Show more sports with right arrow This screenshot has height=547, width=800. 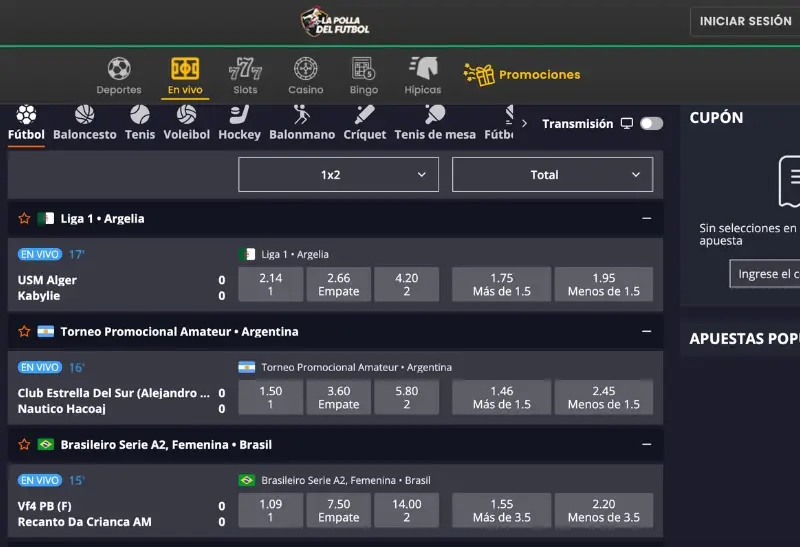(x=524, y=123)
